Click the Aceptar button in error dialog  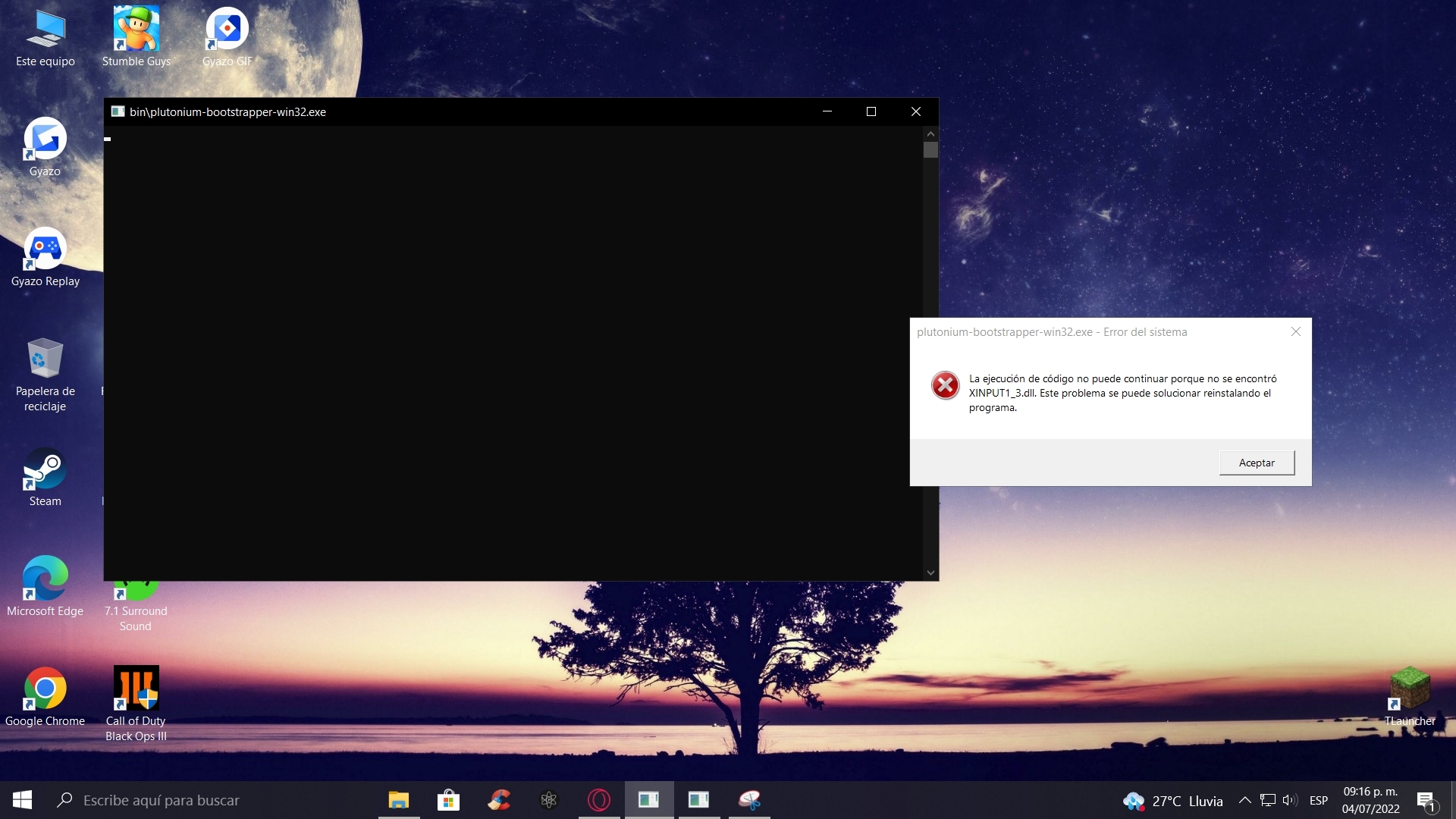pos(1257,463)
